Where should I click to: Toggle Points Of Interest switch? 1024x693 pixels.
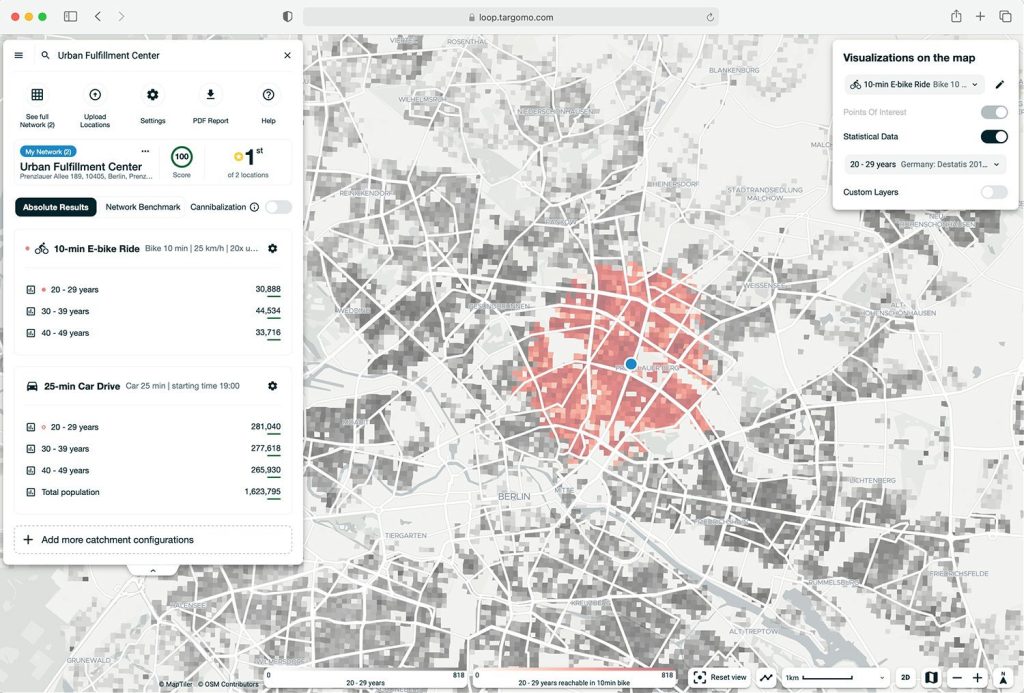994,112
